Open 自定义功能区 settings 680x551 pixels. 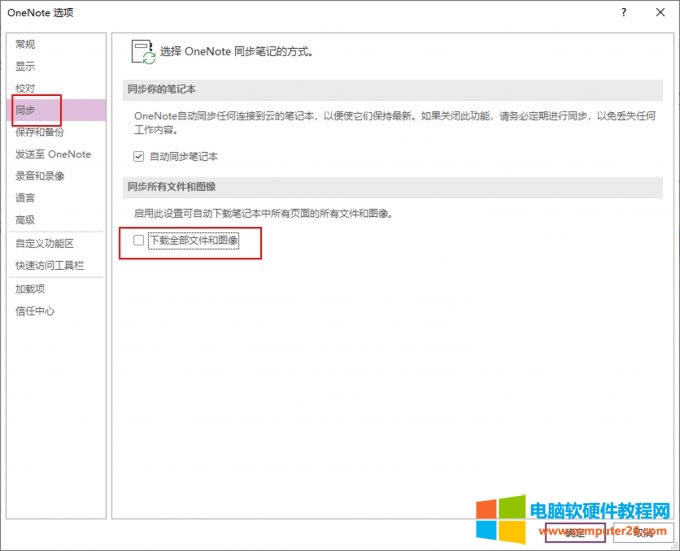click(44, 243)
